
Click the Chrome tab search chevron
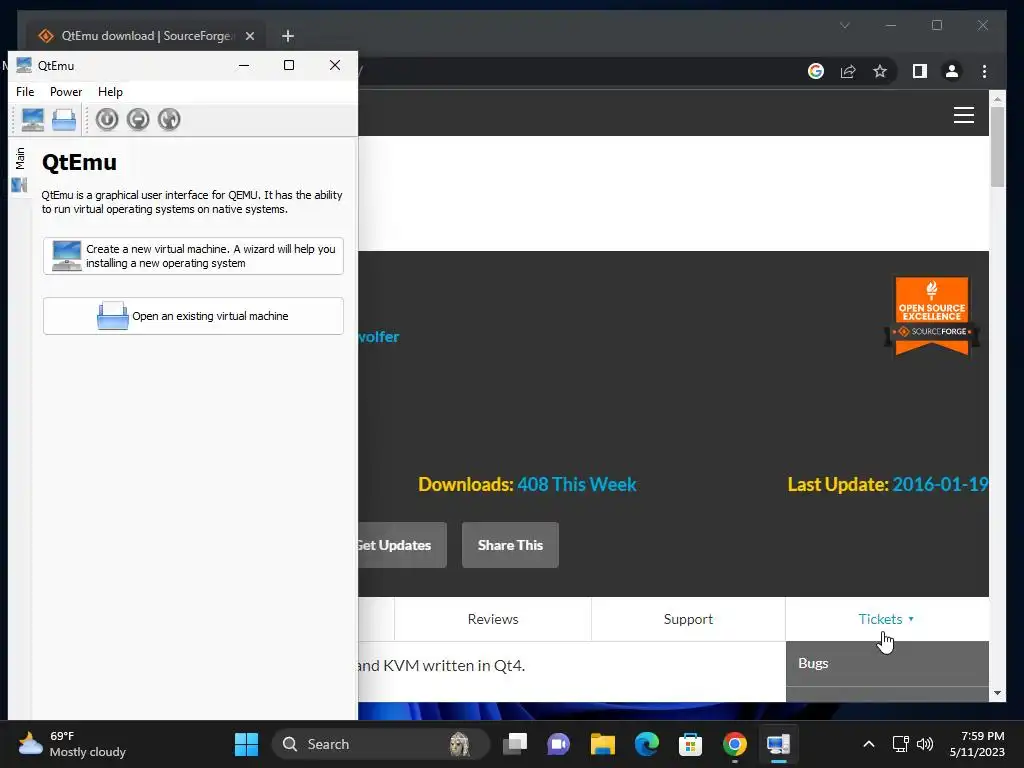coord(844,25)
